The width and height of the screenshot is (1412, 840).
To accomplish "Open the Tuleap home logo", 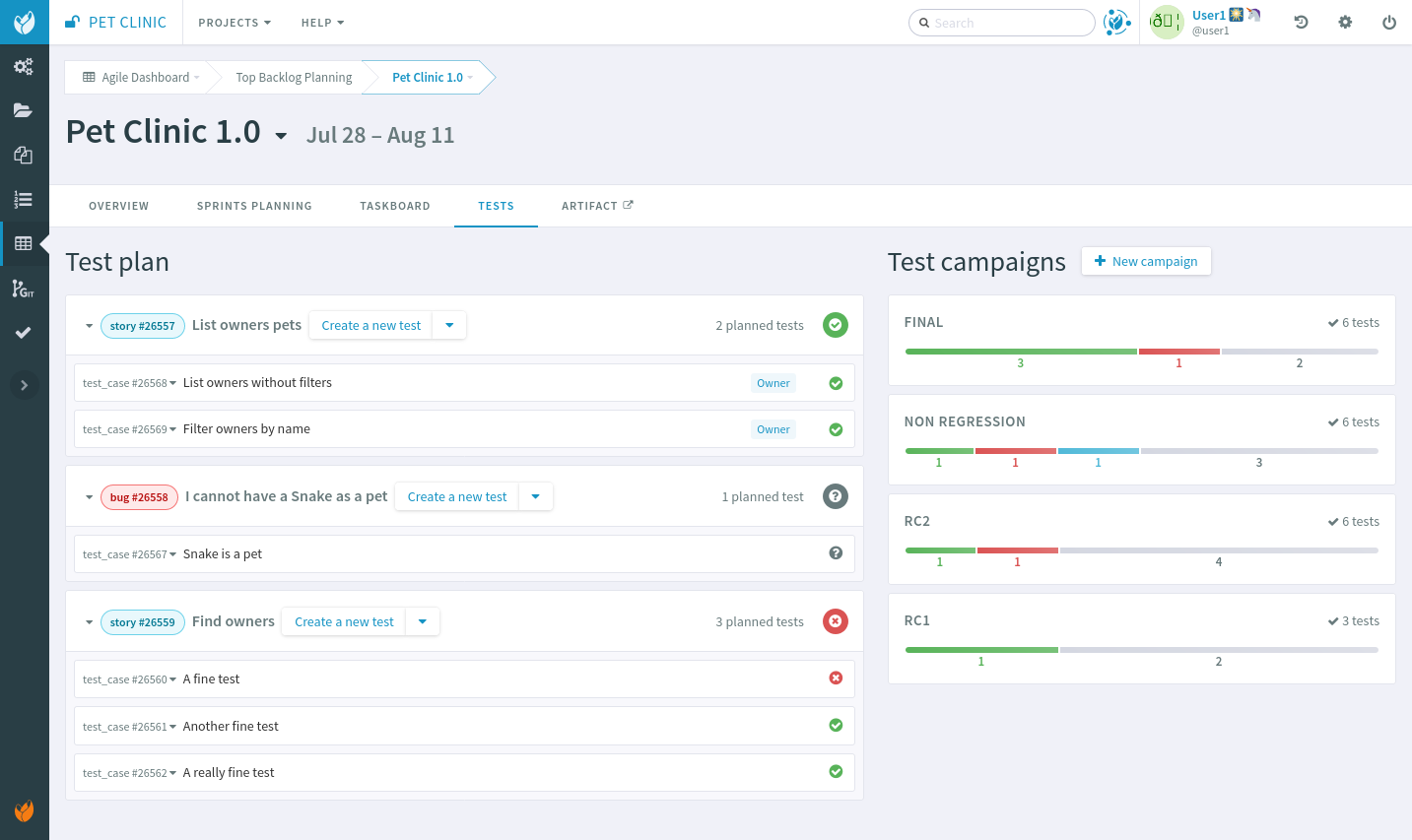I will 25,22.
